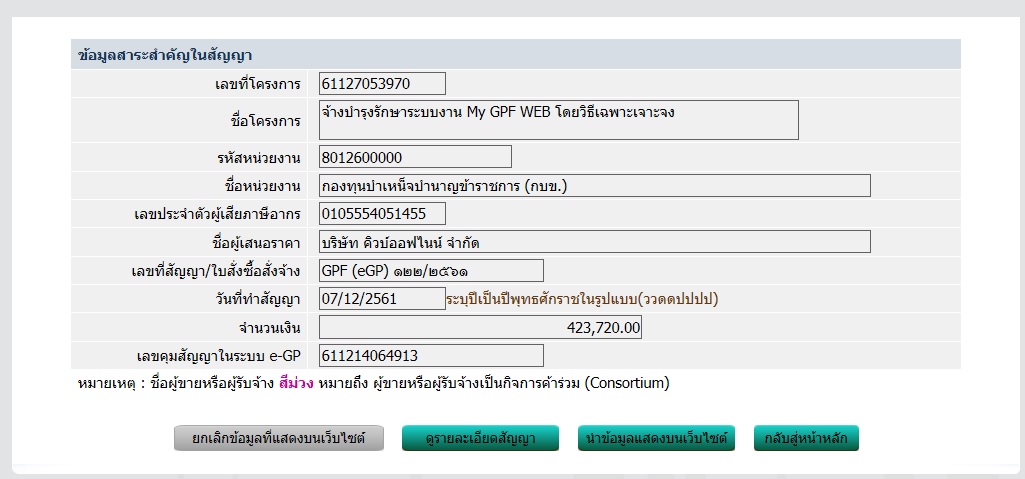Focus the project name text box
Image resolution: width=1025 pixels, height=479 pixels.
[558, 120]
